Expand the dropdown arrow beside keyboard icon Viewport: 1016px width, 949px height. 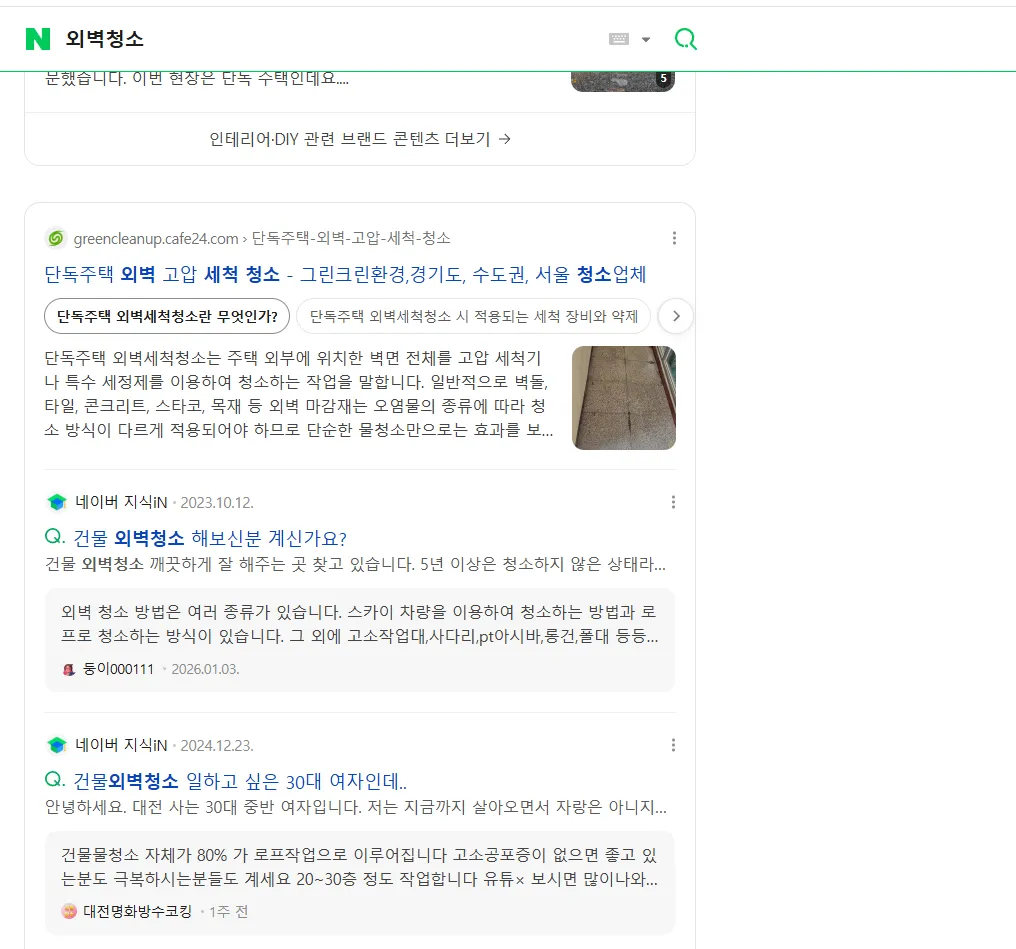click(x=645, y=40)
